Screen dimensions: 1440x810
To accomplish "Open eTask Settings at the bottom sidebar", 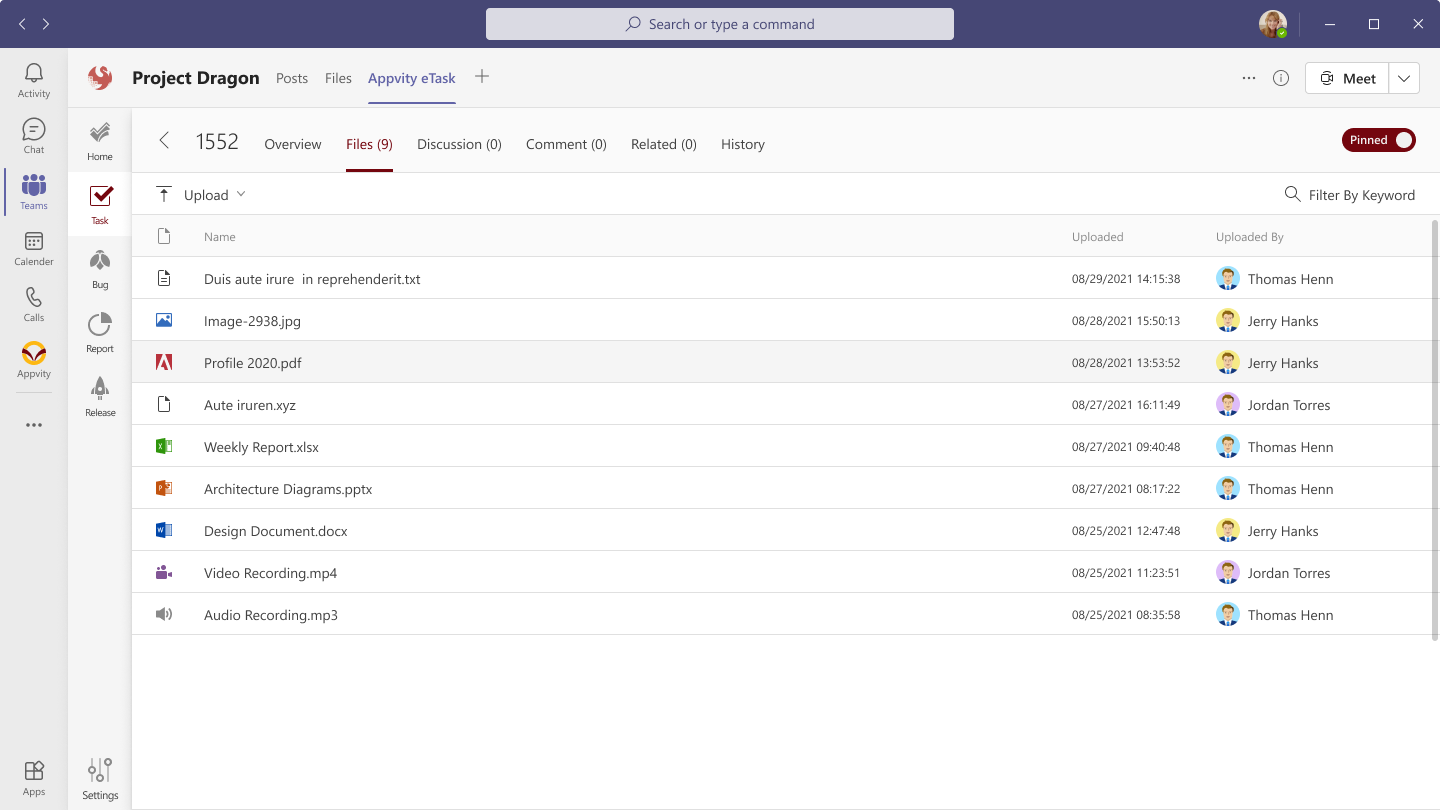I will pyautogui.click(x=99, y=775).
